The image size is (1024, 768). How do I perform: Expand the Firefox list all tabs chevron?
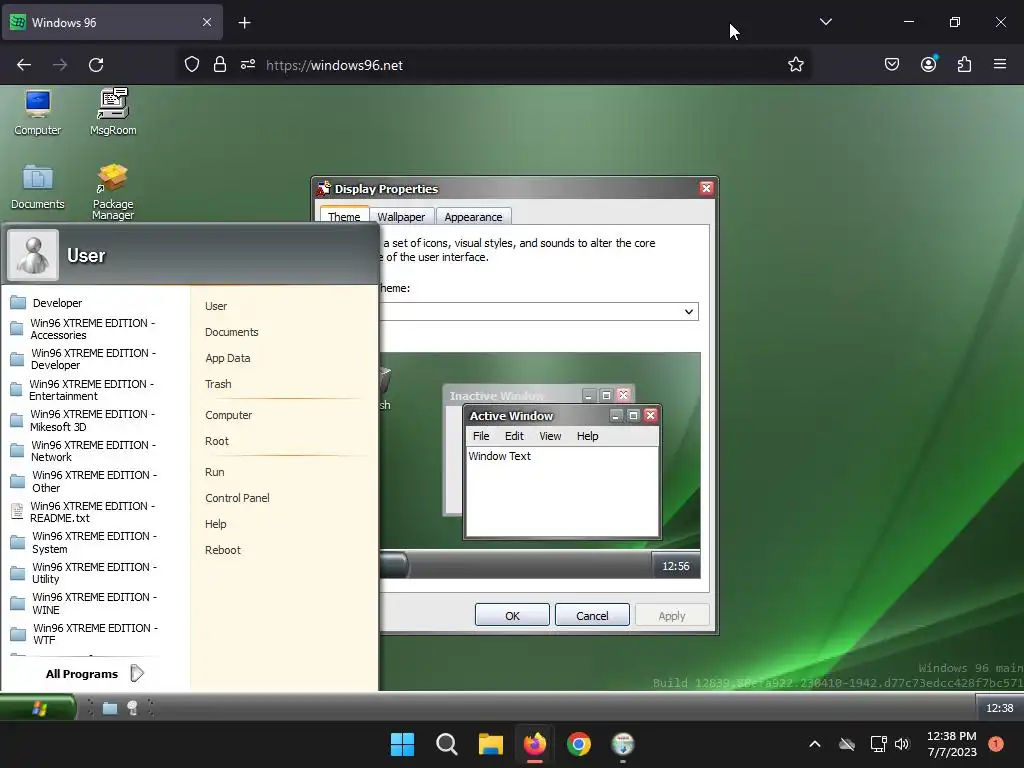825,22
